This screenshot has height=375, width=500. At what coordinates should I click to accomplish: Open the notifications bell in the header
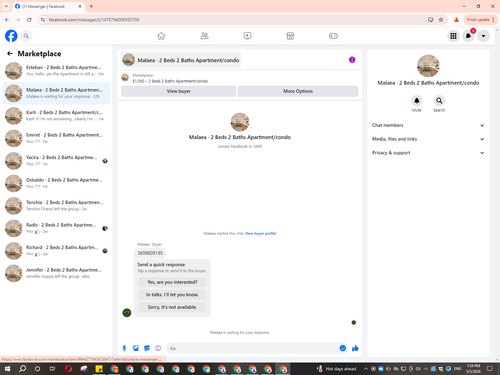pyautogui.click(x=468, y=36)
